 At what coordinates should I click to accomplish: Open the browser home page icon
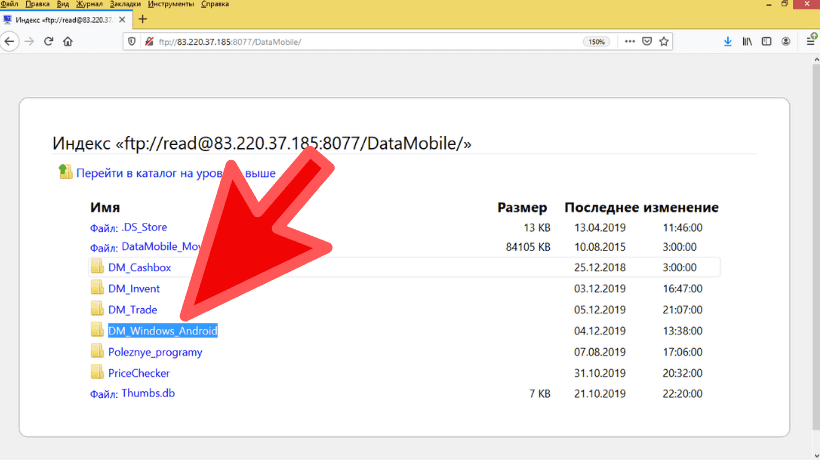coord(68,41)
